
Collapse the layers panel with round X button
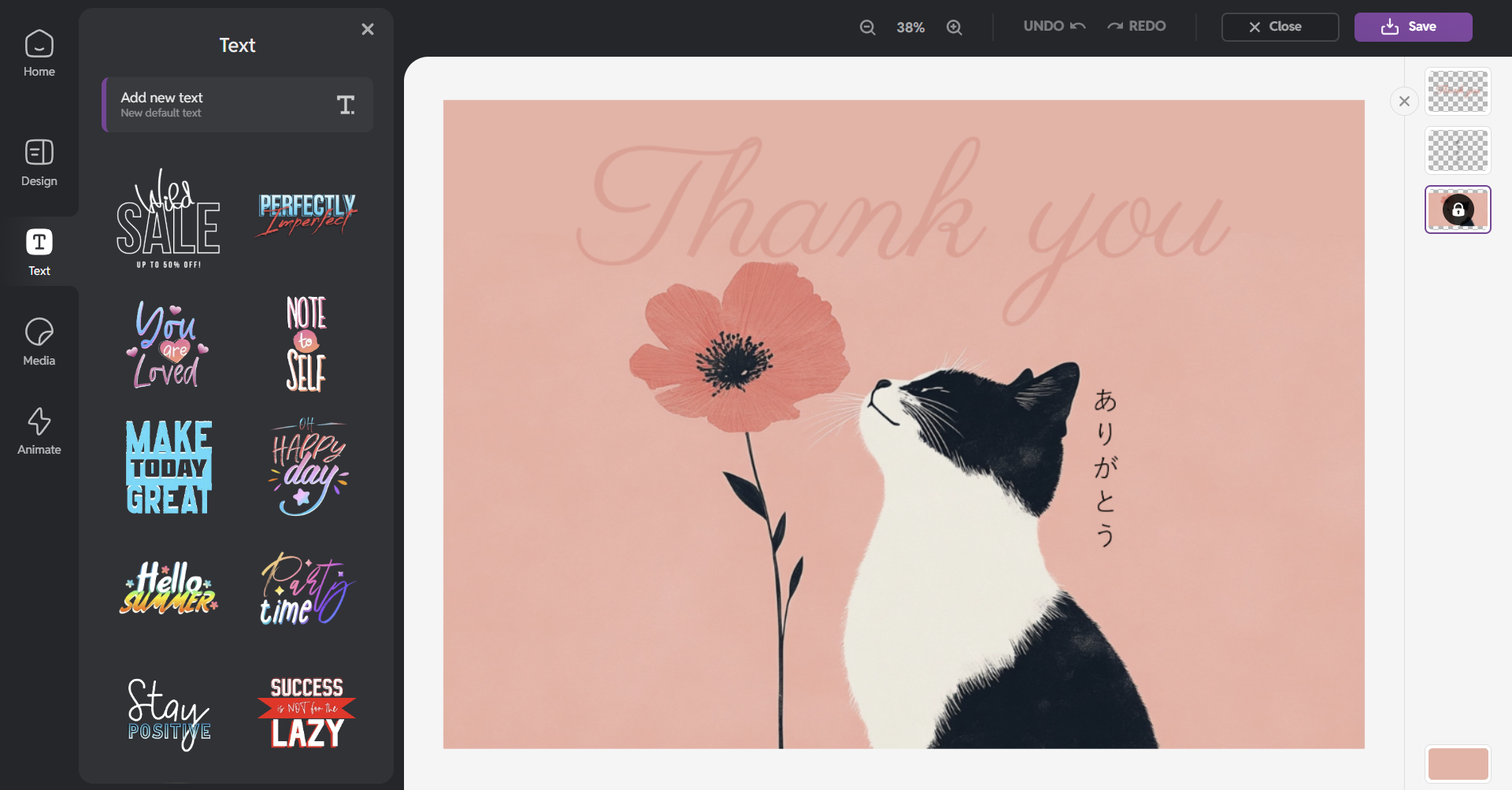[x=1404, y=102]
